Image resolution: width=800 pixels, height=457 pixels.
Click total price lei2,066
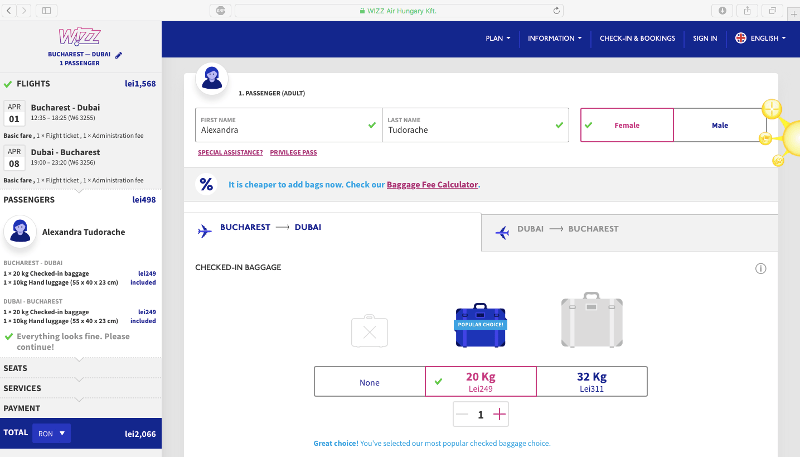[140, 434]
